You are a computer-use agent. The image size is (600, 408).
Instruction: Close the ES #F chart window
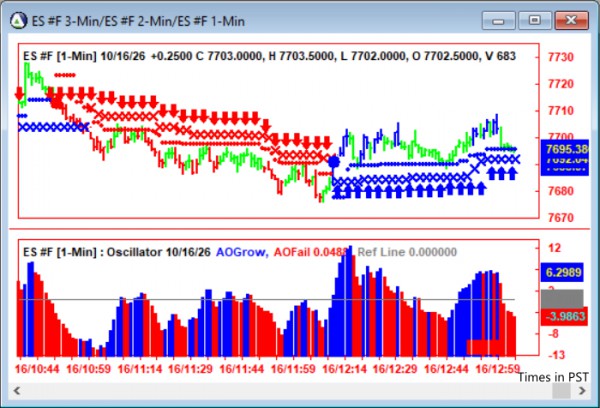[x=571, y=20]
